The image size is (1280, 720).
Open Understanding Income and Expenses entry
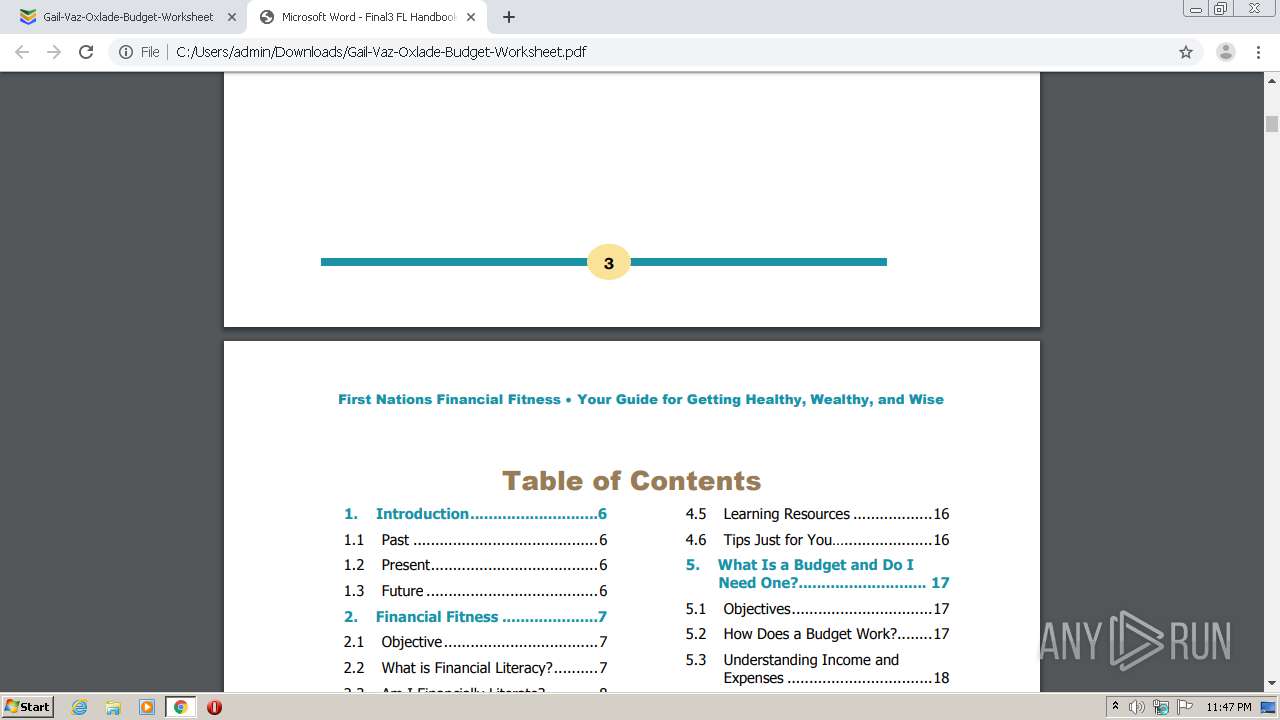click(x=817, y=669)
